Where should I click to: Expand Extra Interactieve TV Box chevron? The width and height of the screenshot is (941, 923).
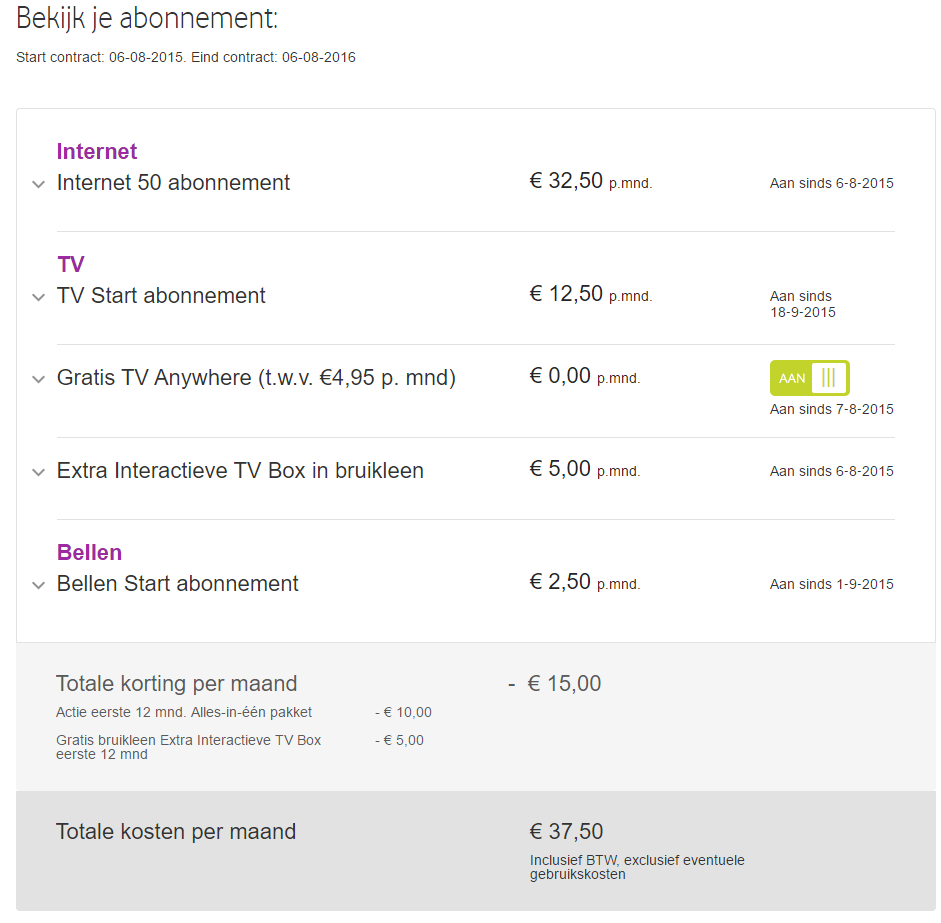39,472
